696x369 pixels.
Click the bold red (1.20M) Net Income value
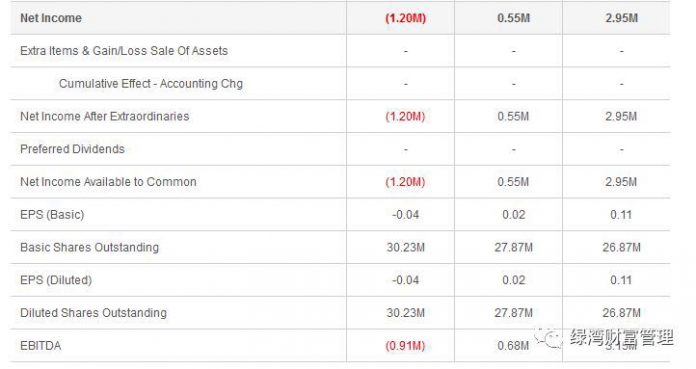coord(405,18)
